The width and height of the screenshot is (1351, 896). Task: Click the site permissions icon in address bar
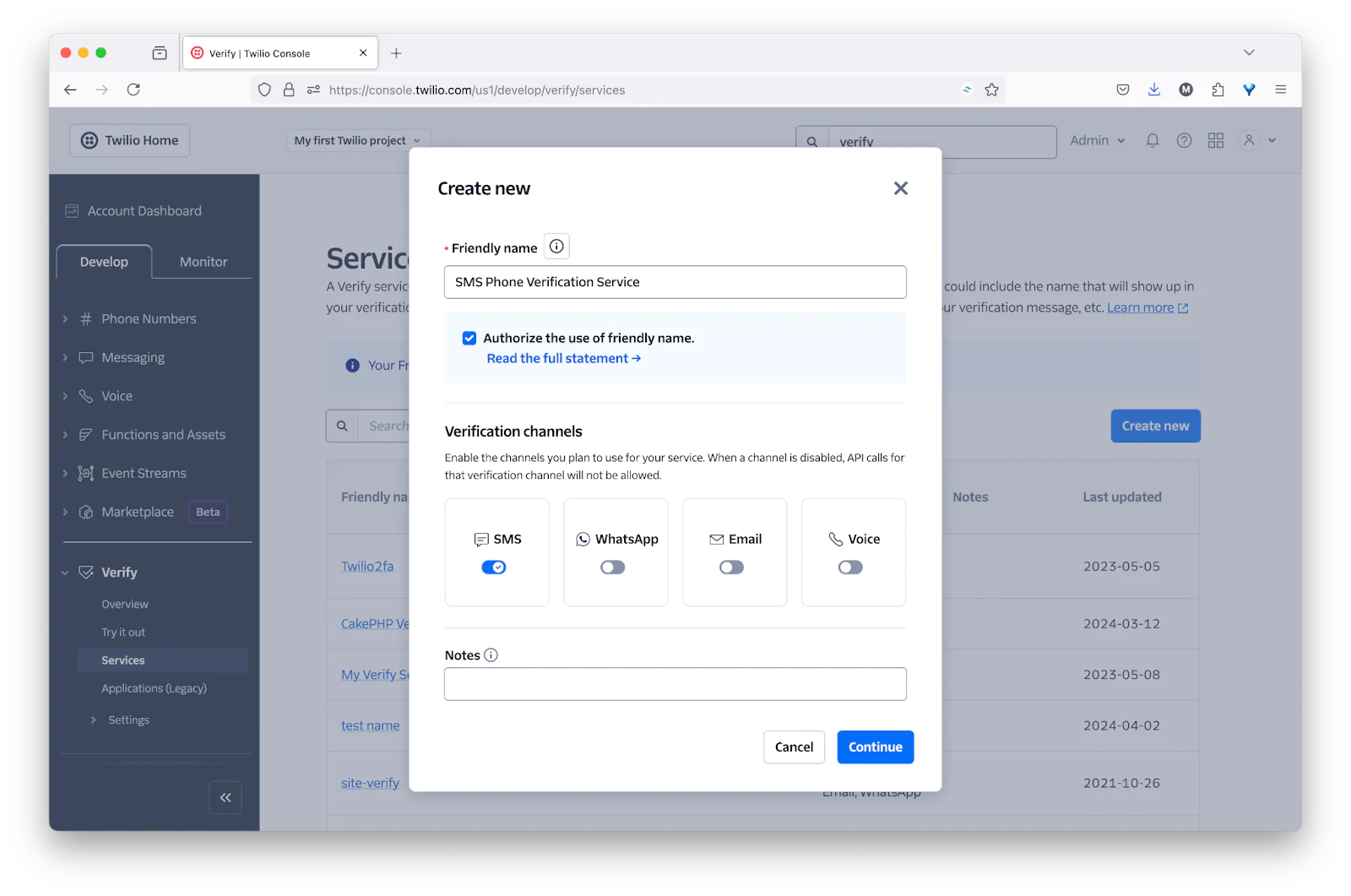[x=313, y=90]
